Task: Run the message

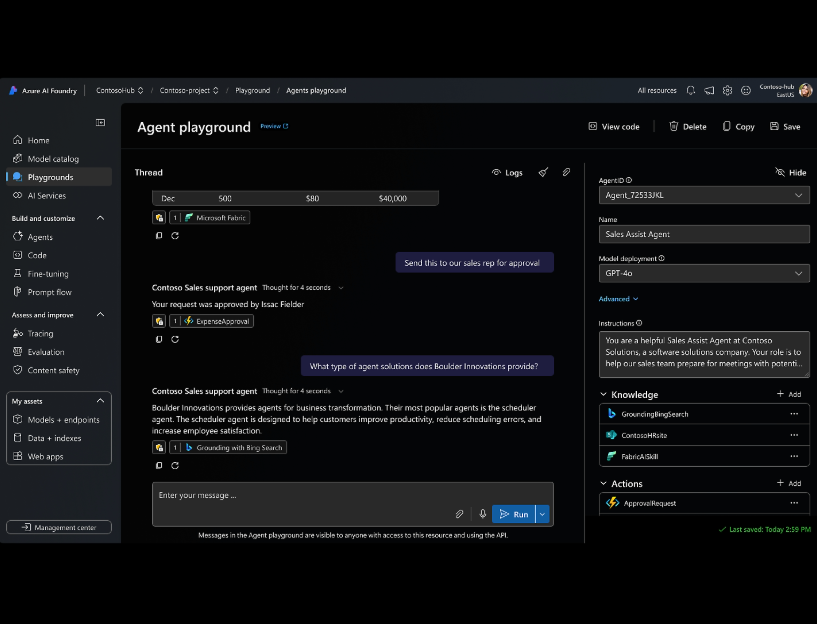Action: 514,514
